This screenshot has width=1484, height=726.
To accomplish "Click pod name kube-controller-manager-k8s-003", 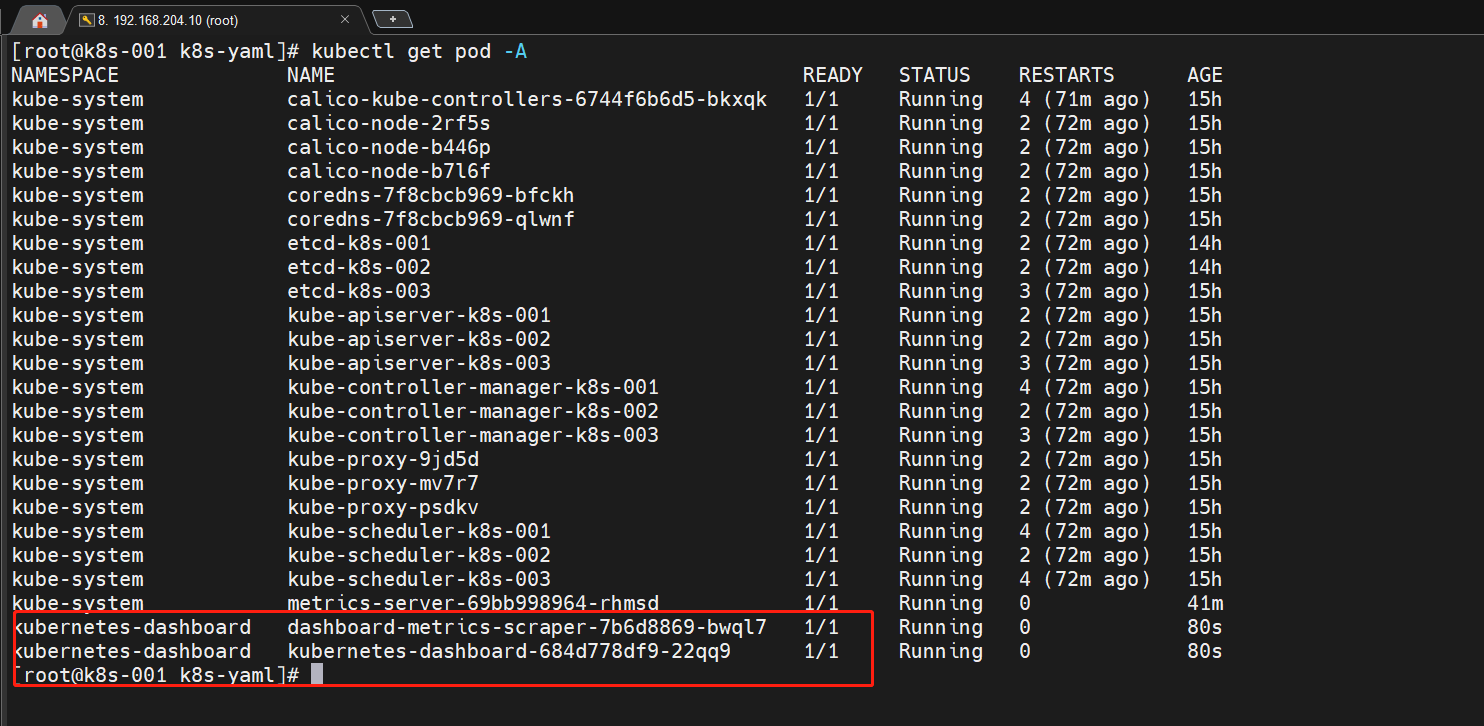I will click(x=473, y=435).
